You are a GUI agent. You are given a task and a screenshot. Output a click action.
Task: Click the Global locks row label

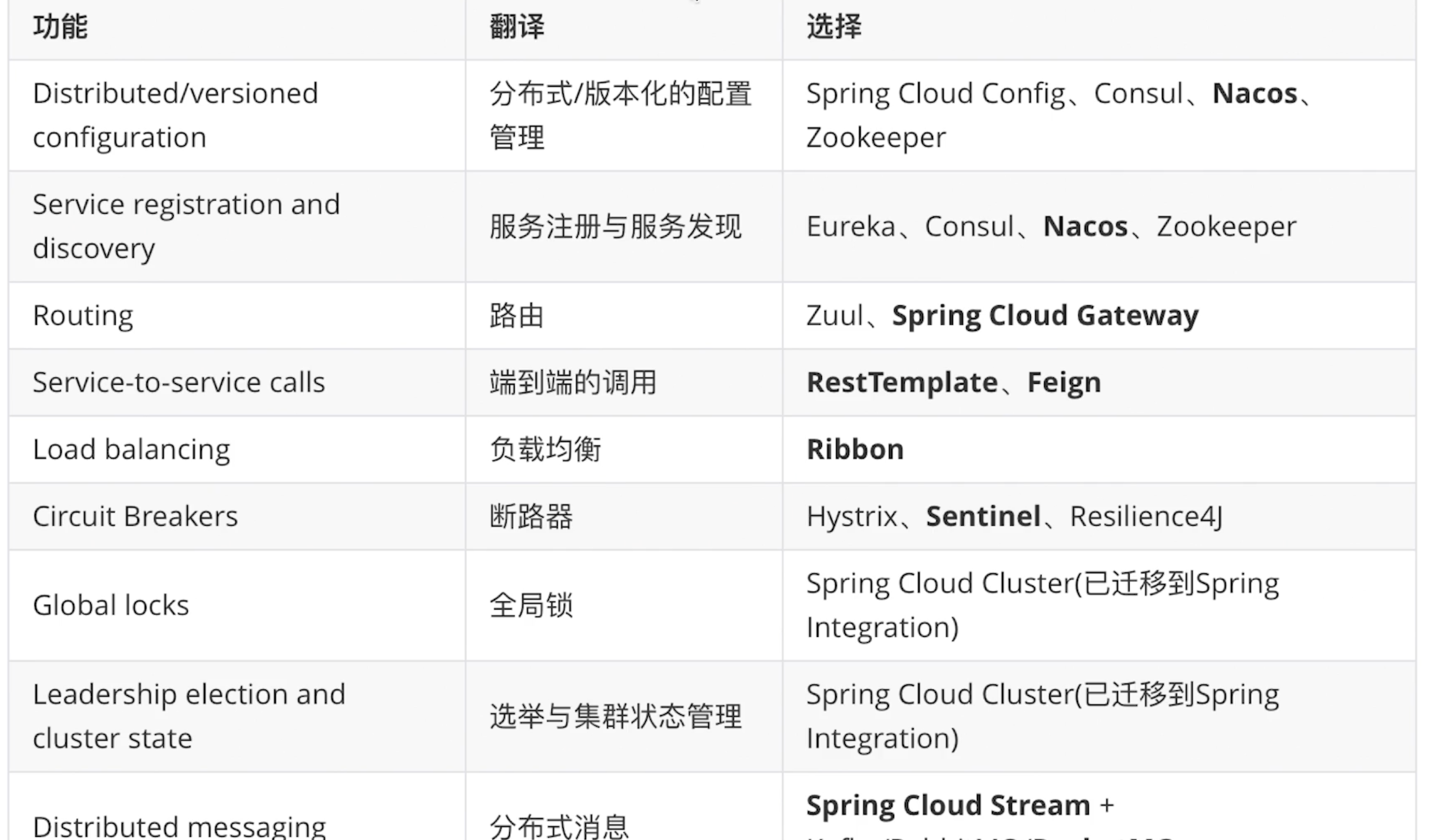111,606
